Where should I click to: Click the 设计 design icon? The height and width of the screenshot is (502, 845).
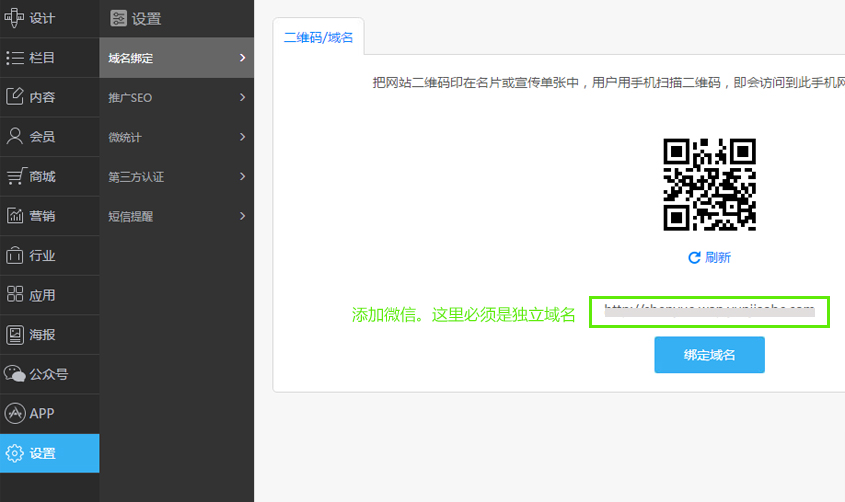point(14,18)
